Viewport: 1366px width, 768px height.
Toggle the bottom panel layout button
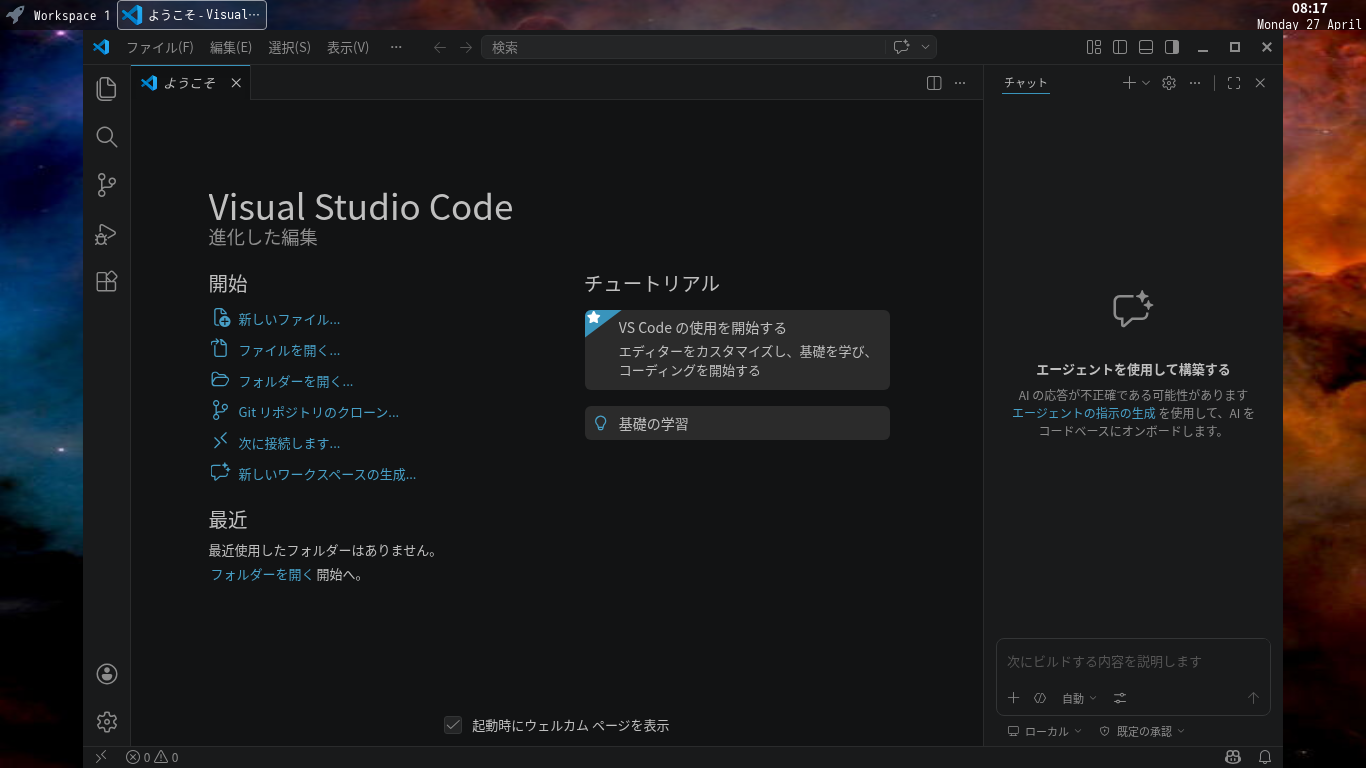[x=1146, y=47]
